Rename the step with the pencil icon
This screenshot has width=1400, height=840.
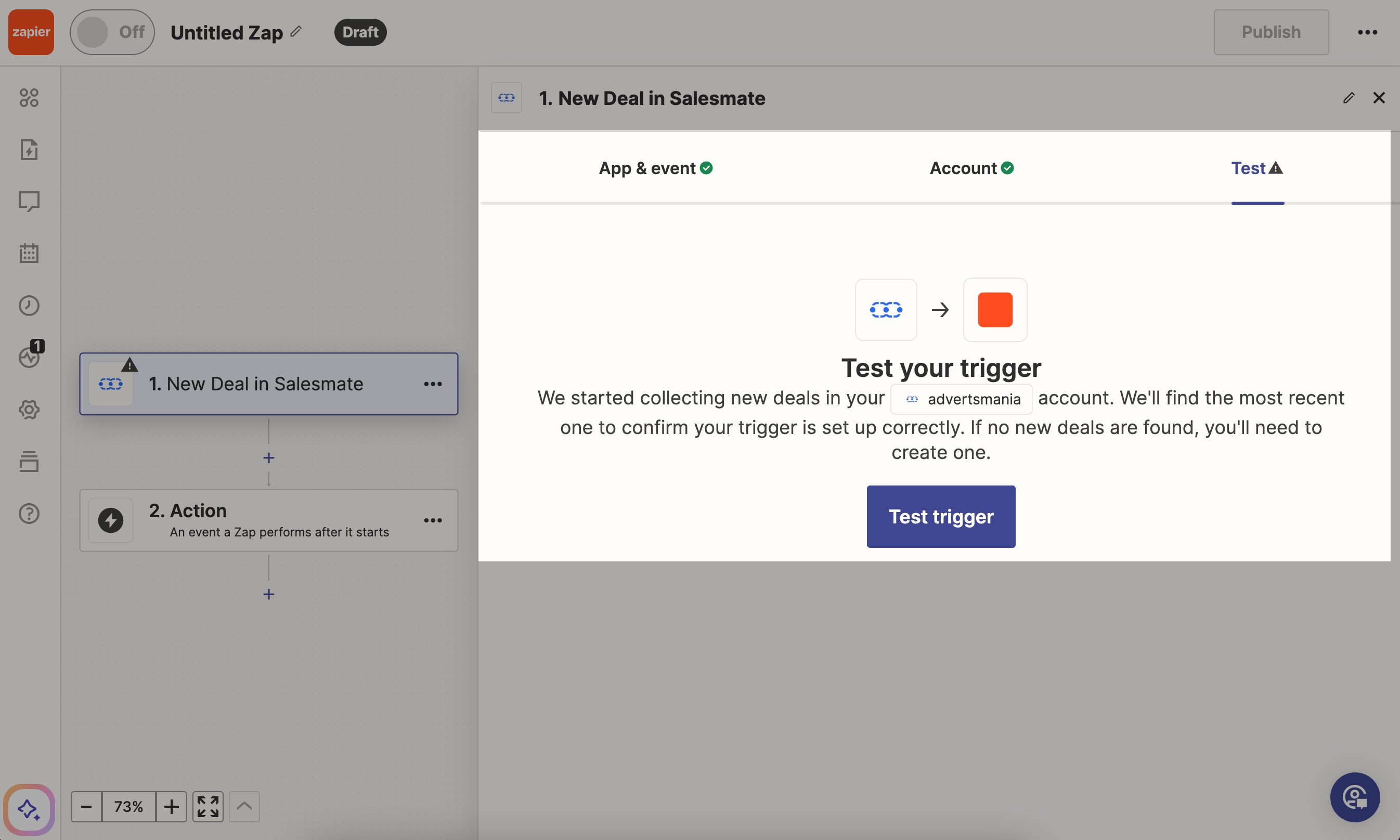click(x=1349, y=98)
